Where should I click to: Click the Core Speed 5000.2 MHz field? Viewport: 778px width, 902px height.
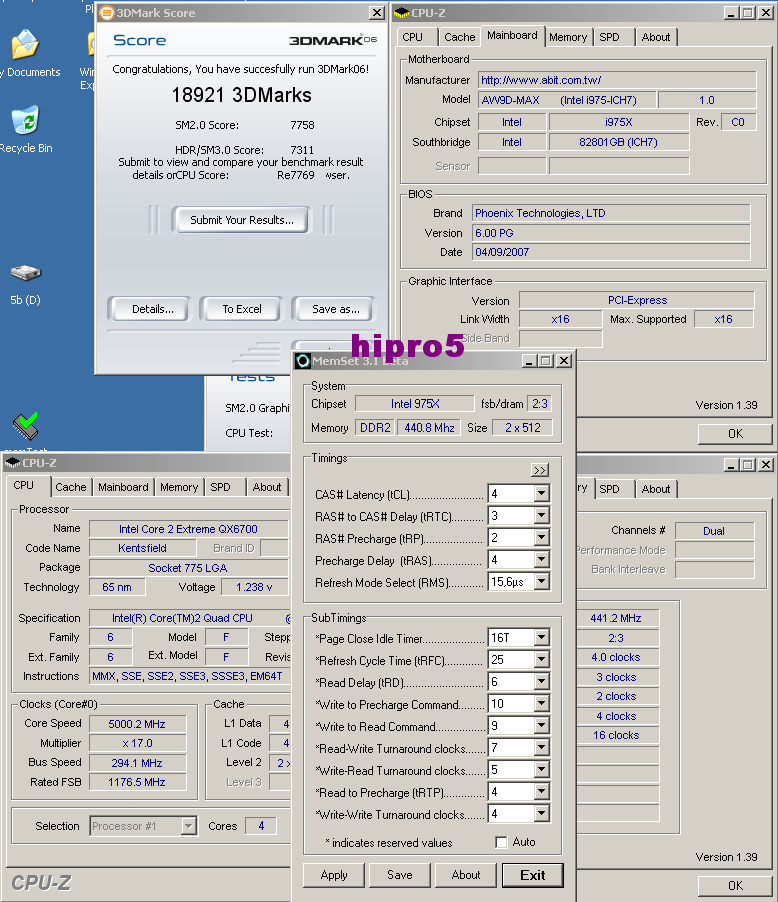pos(137,724)
